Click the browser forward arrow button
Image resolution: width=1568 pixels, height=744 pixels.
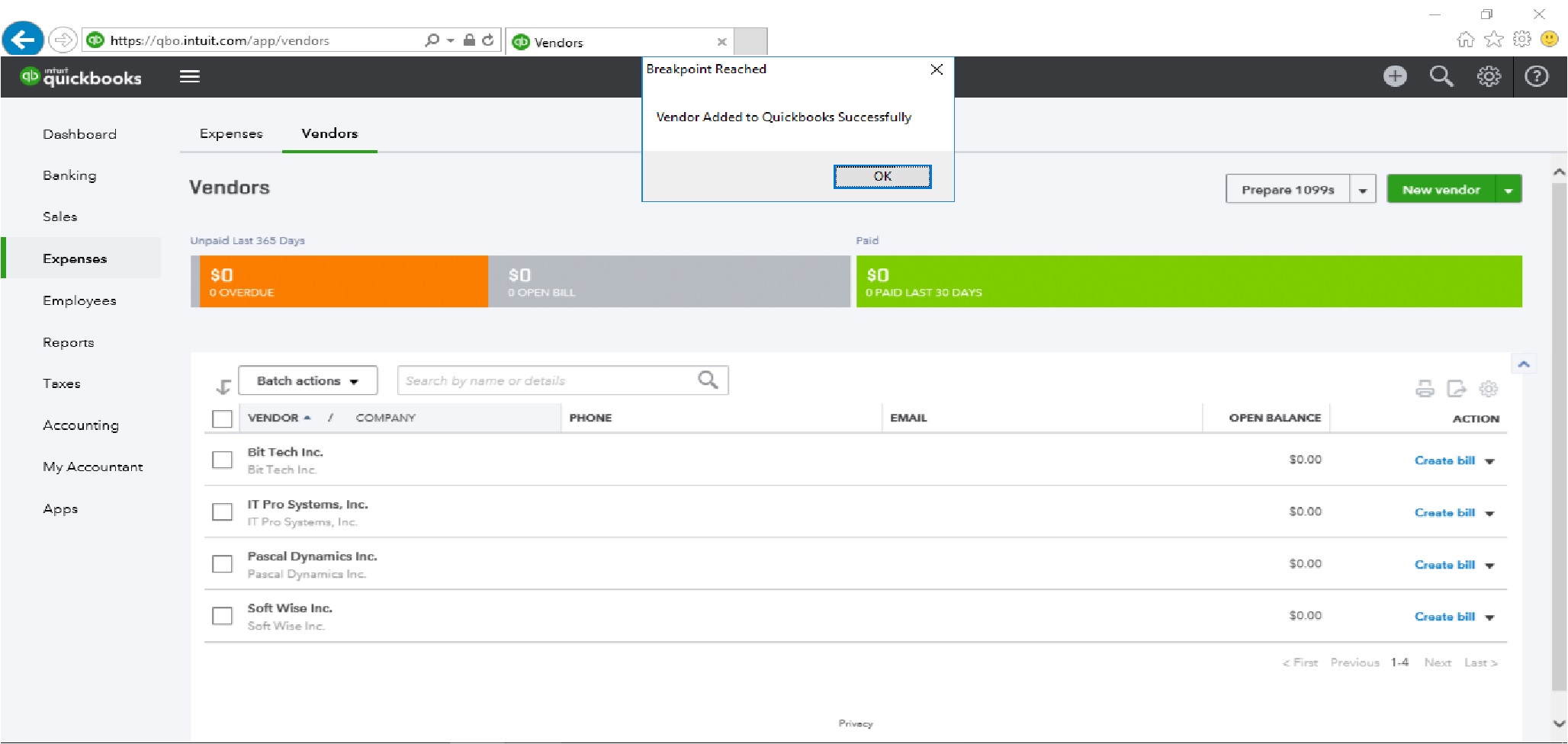63,40
